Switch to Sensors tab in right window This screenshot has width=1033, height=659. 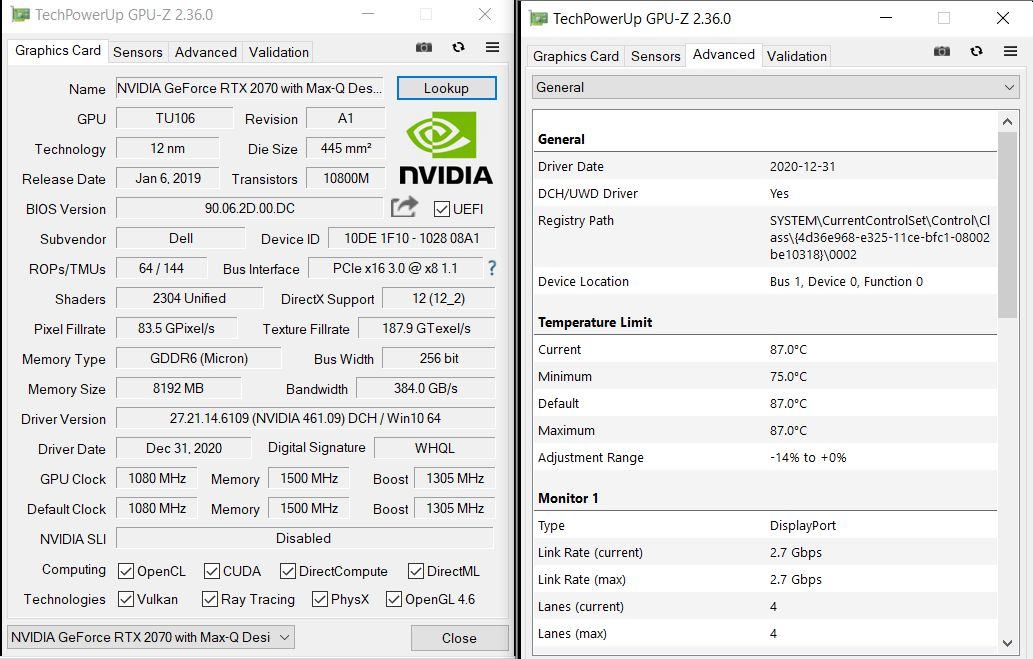[x=656, y=56]
